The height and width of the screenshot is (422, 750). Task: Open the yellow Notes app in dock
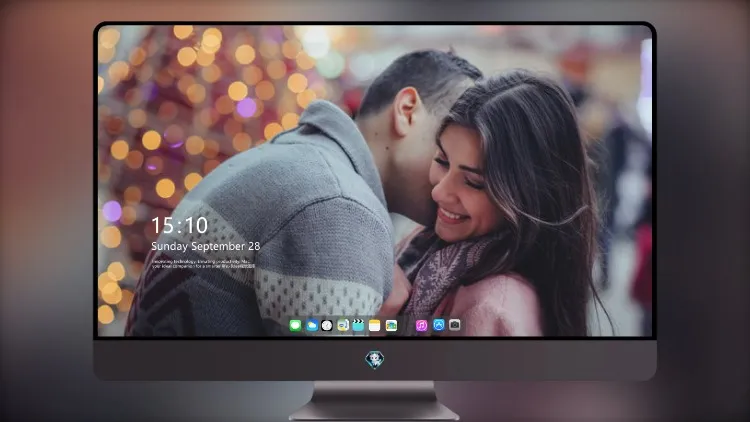pyautogui.click(x=375, y=325)
